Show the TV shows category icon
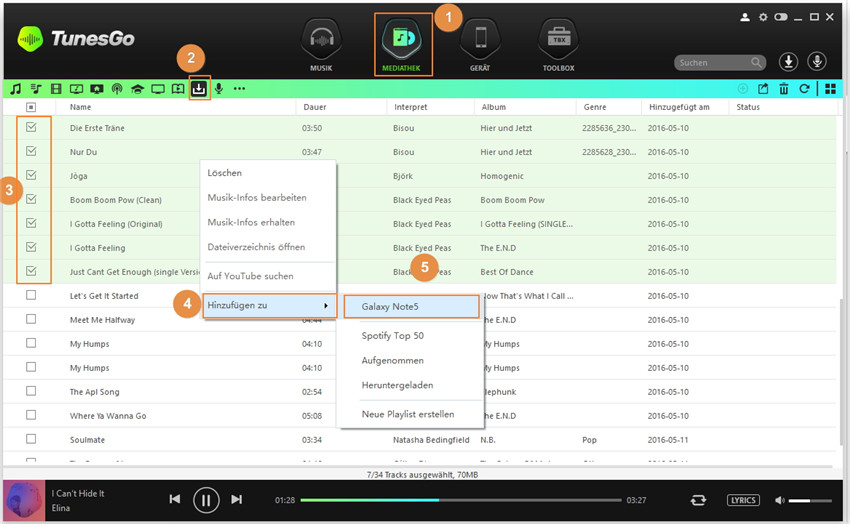The image size is (850, 524). click(x=158, y=89)
